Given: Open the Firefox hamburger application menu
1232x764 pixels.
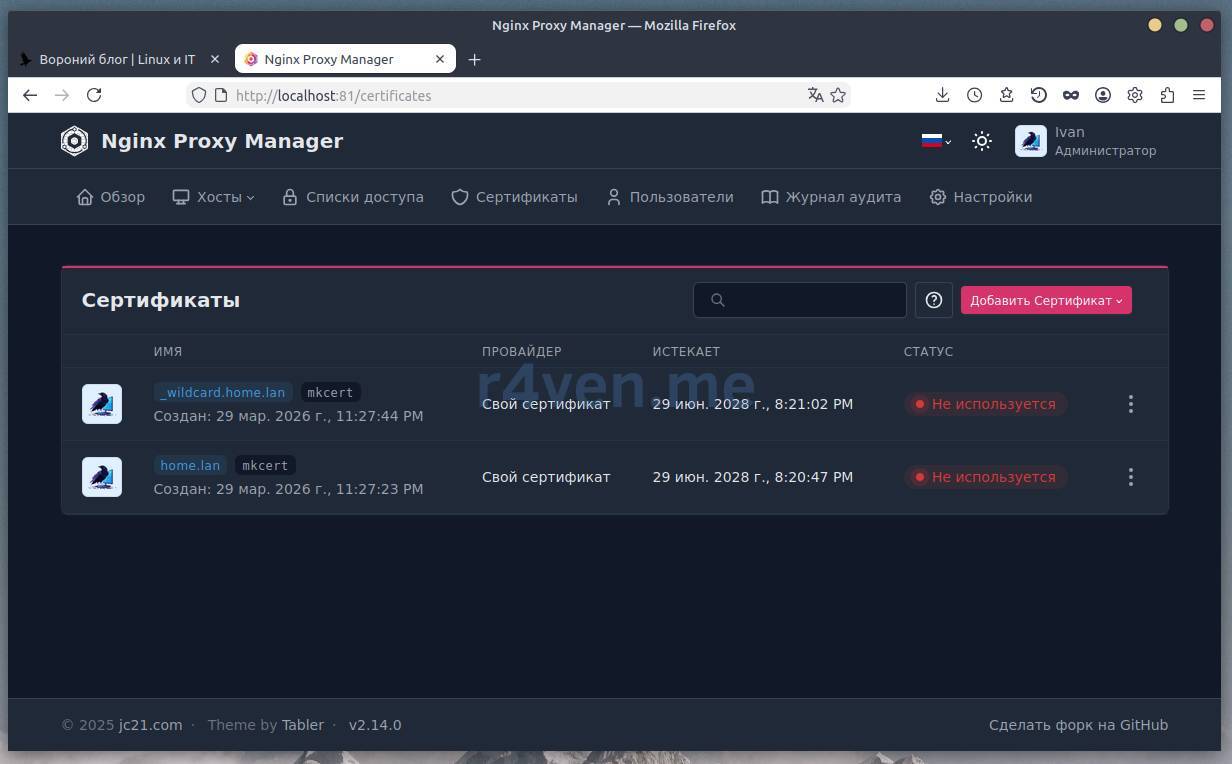Looking at the screenshot, I should pos(1198,95).
